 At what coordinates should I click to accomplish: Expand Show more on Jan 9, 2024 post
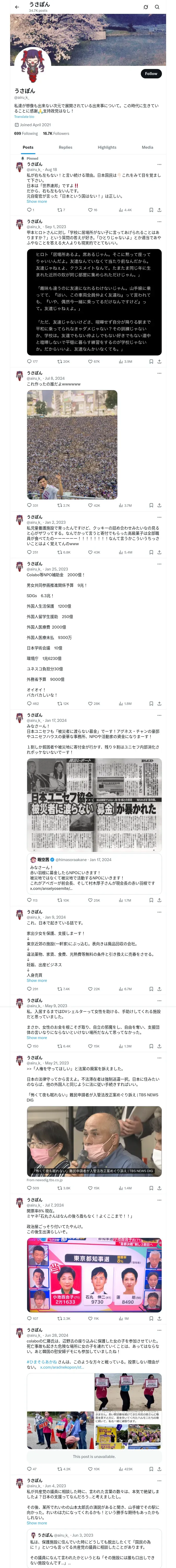point(37,981)
